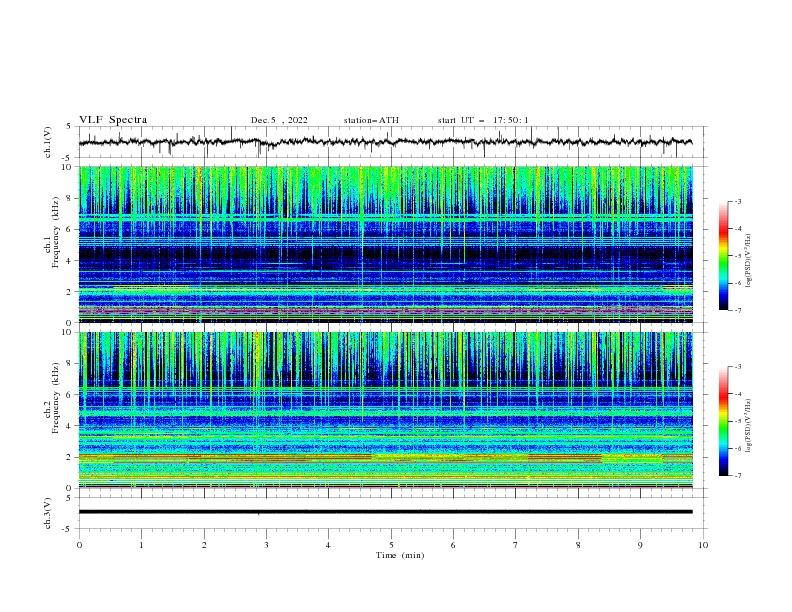Select the "start UT = 17:50: 1" text
The width and height of the screenshot is (792, 612).
(x=483, y=120)
